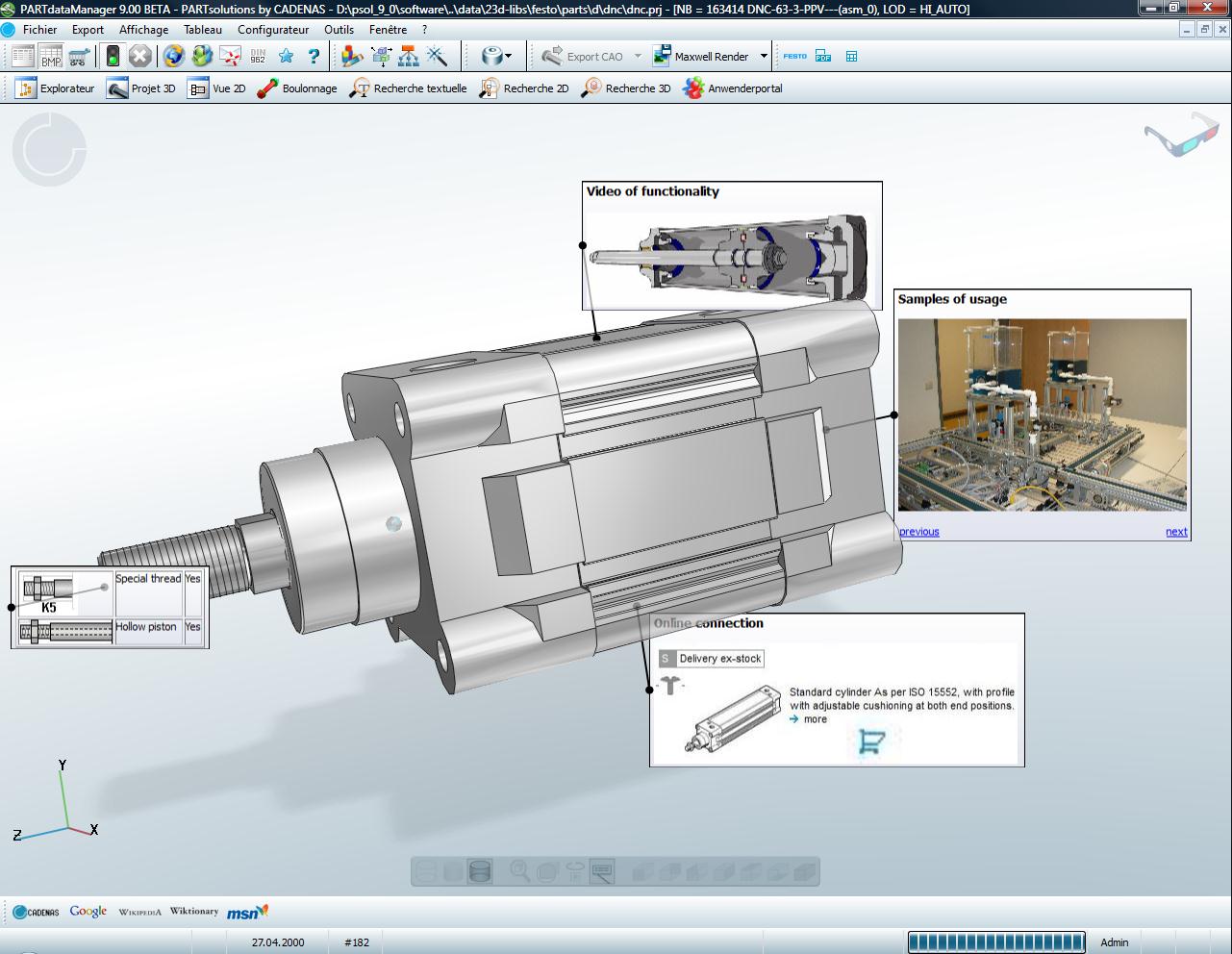Click the Video of functionality cutaway image
1232x954 pixels.
point(731,257)
